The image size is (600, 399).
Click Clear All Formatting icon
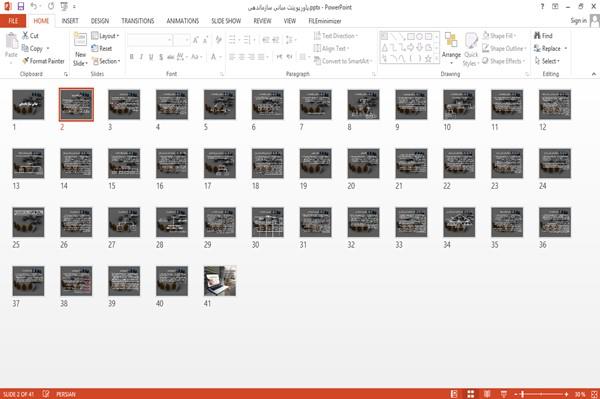point(218,39)
